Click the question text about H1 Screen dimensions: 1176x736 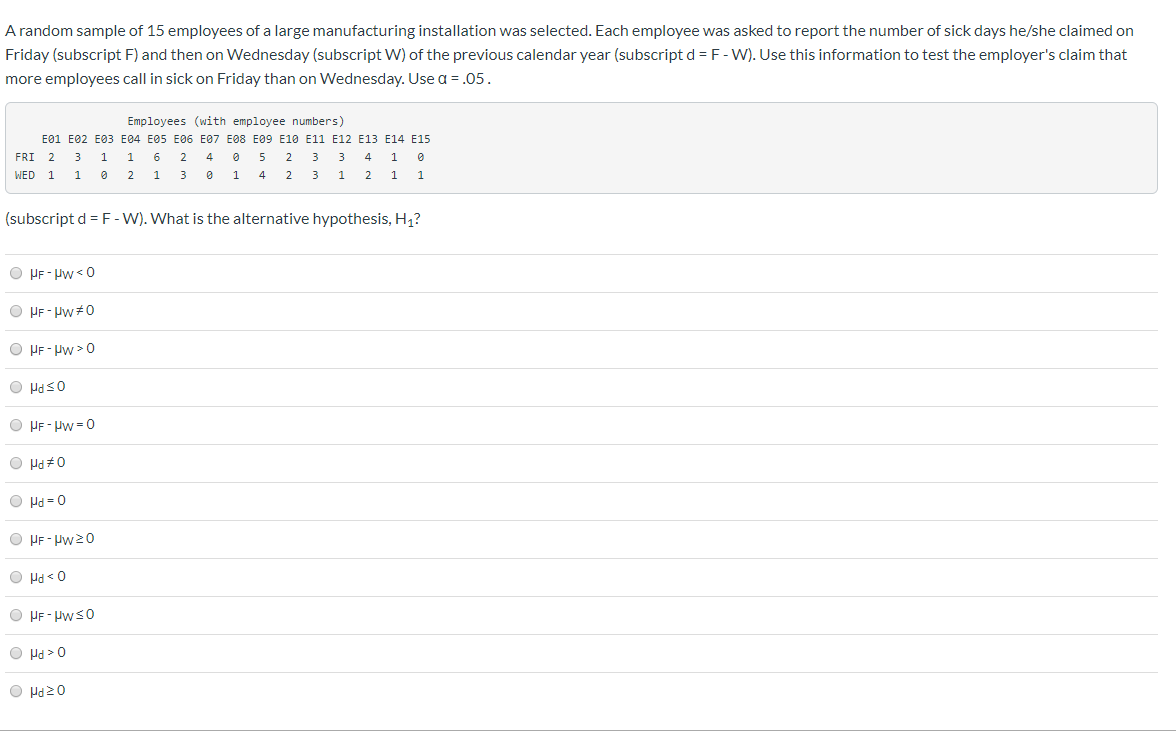click(212, 218)
